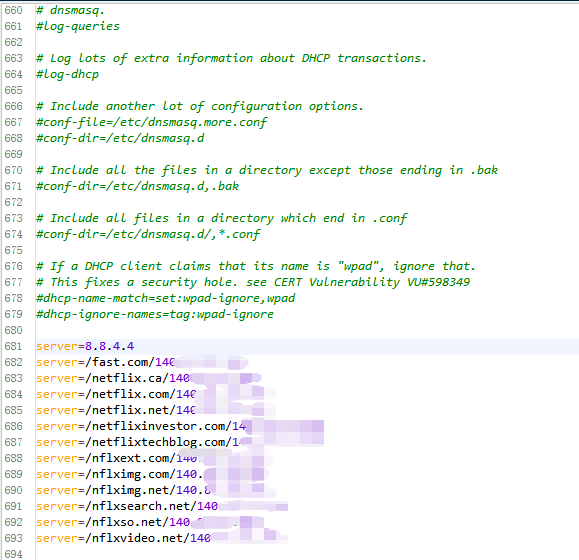Click line number 681 in the gutter
This screenshot has height=560, width=579.
13,346
